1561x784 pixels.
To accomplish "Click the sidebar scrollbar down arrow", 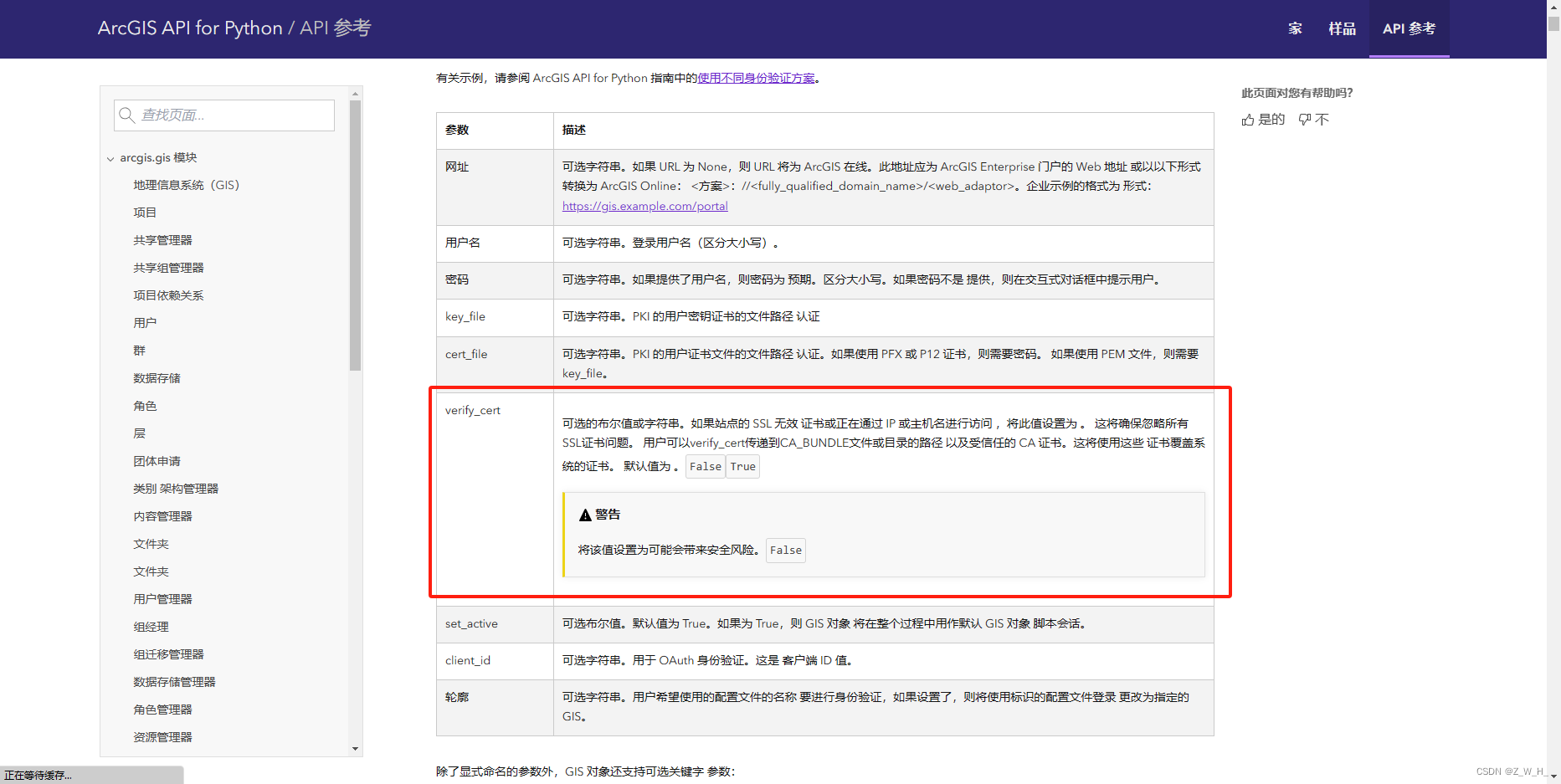I will (355, 749).
